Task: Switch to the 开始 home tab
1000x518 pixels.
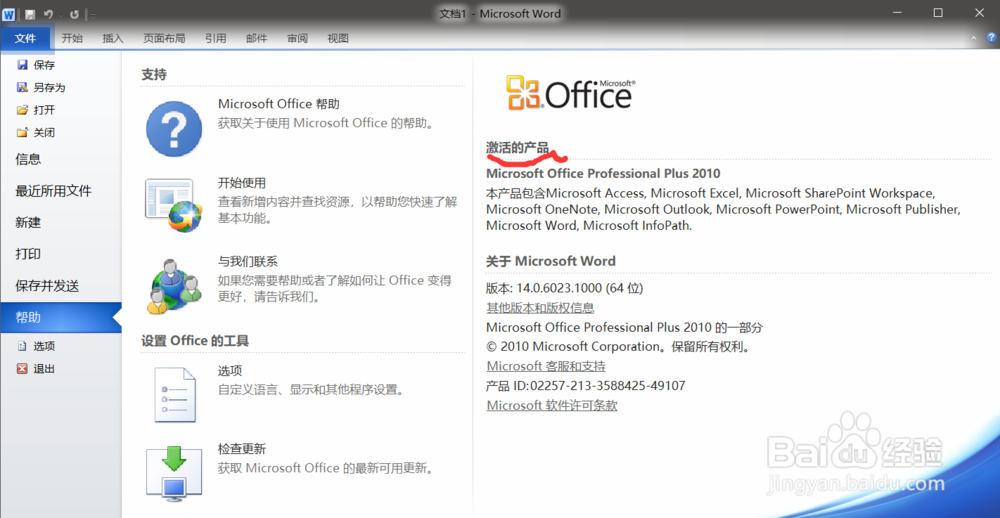Action: [x=72, y=38]
